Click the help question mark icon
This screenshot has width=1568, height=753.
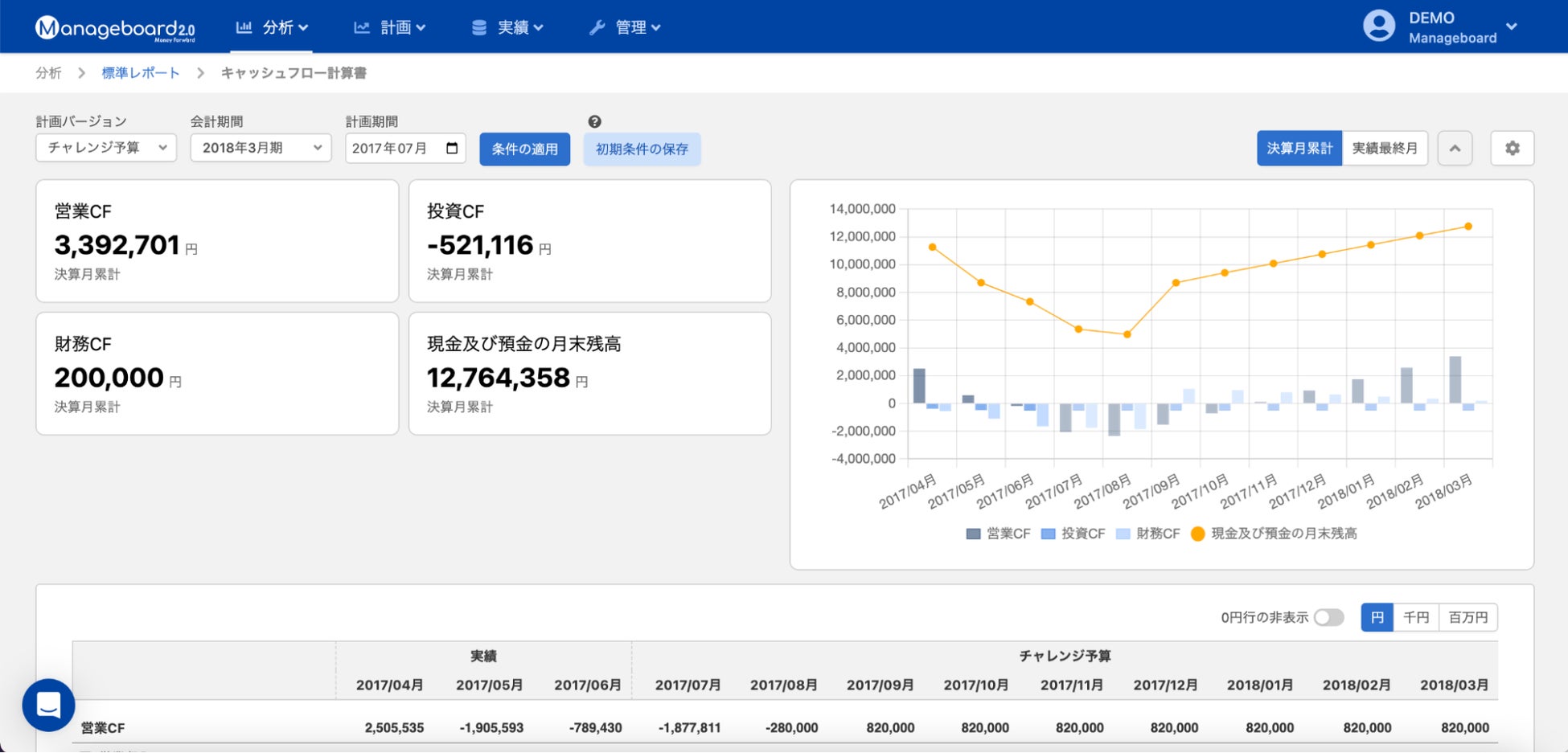pyautogui.click(x=594, y=122)
